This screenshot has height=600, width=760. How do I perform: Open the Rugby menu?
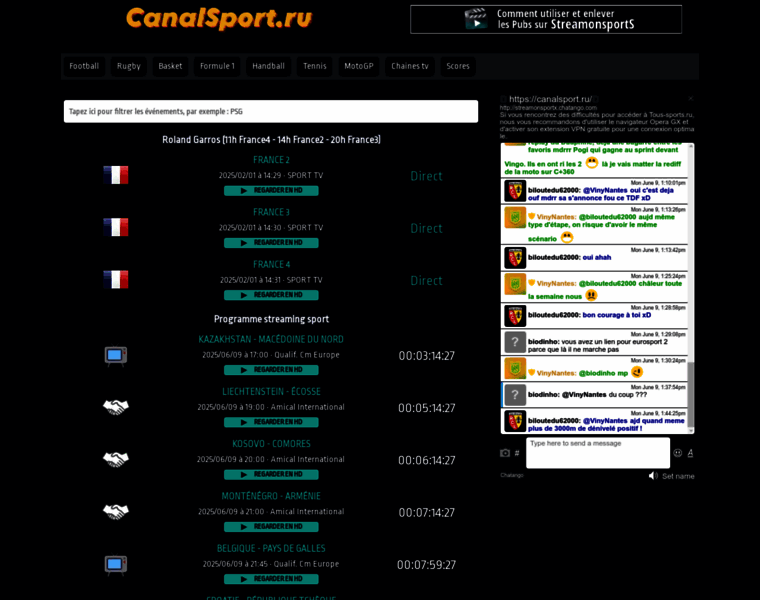pos(128,66)
